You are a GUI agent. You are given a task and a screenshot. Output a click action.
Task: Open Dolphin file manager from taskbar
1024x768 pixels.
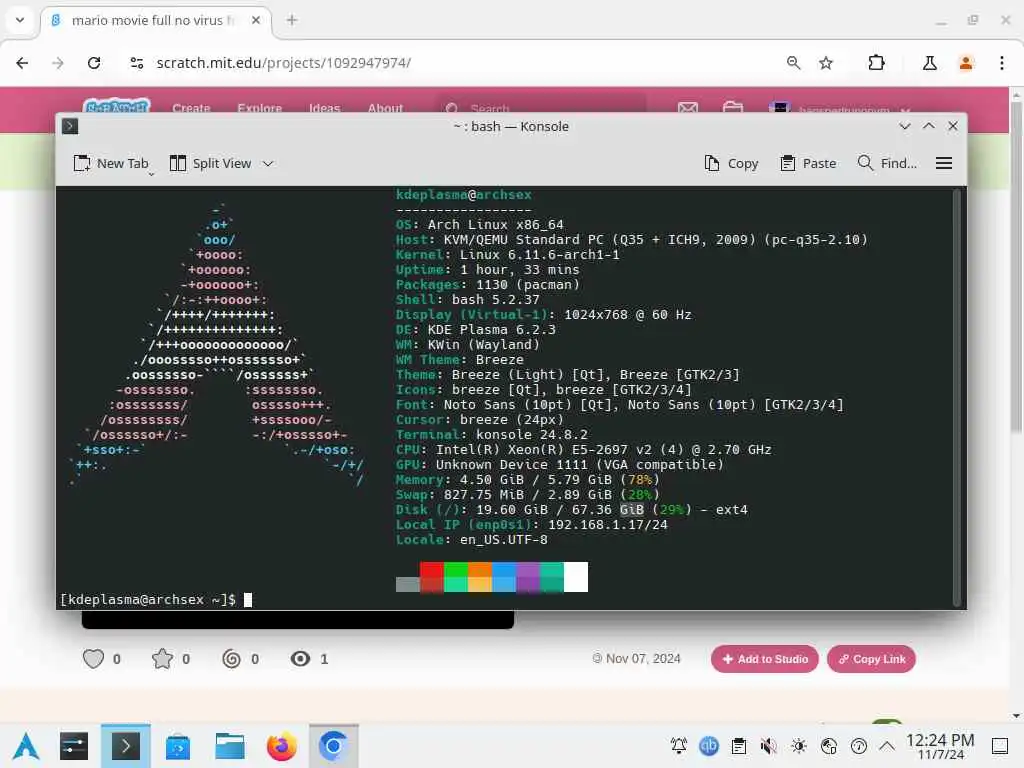click(x=230, y=746)
